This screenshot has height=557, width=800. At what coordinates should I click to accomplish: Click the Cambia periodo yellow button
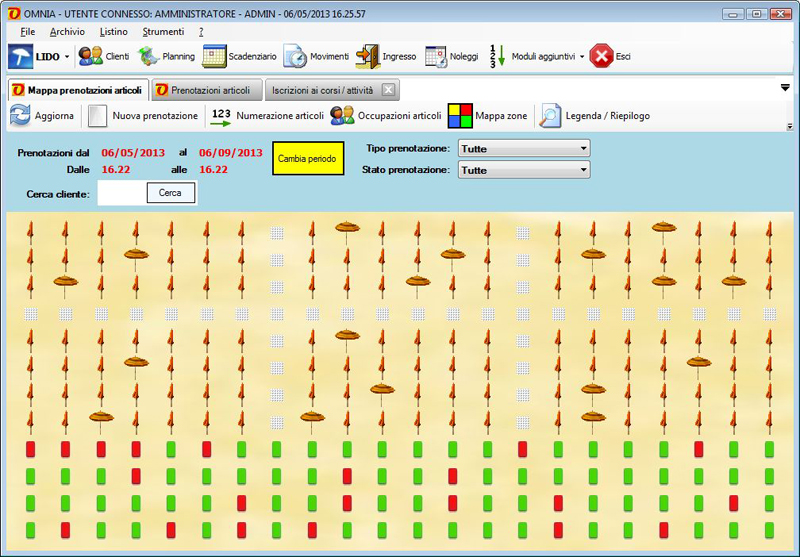point(308,159)
